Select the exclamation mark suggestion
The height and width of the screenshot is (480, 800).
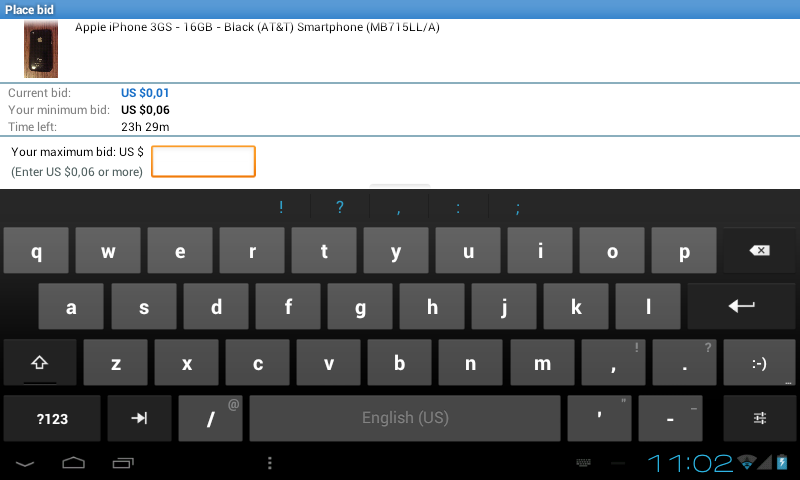tap(281, 207)
